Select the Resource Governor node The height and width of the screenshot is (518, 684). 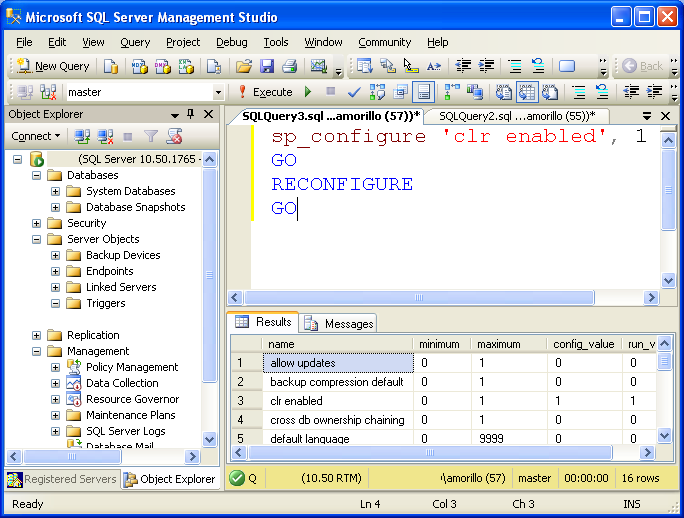pyautogui.click(x=133, y=399)
